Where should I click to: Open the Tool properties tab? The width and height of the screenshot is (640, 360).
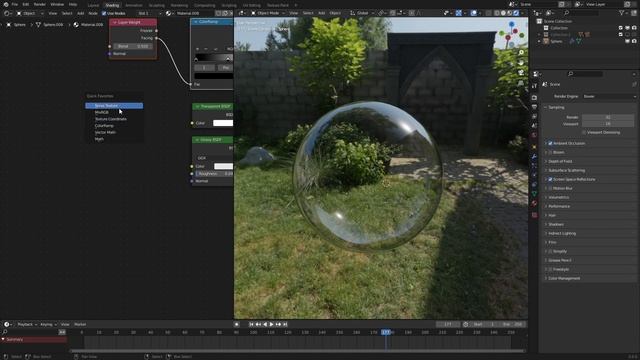point(534,86)
